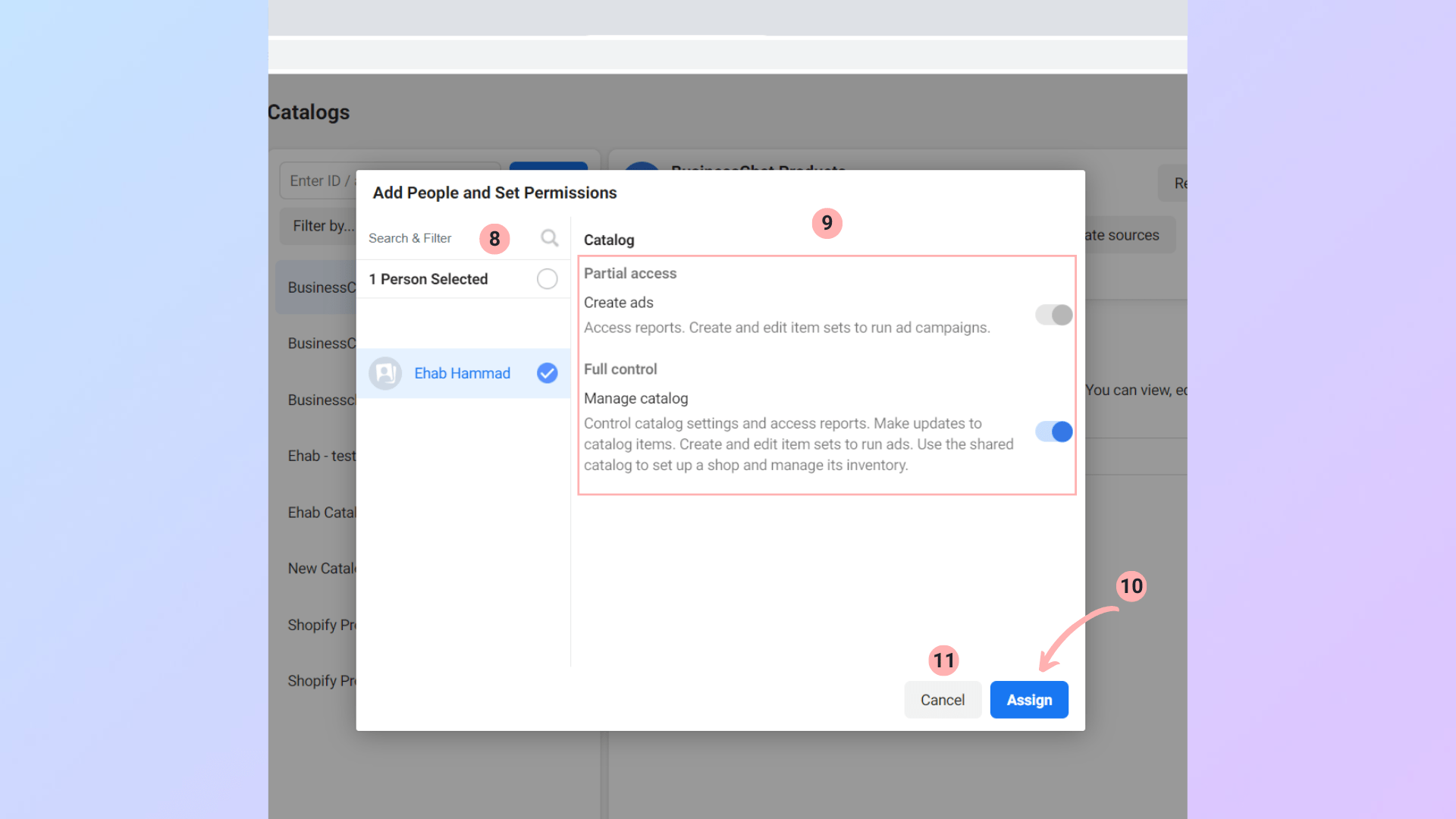Image resolution: width=1456 pixels, height=819 pixels.
Task: Disable the Manage catalog toggle
Action: (x=1053, y=431)
